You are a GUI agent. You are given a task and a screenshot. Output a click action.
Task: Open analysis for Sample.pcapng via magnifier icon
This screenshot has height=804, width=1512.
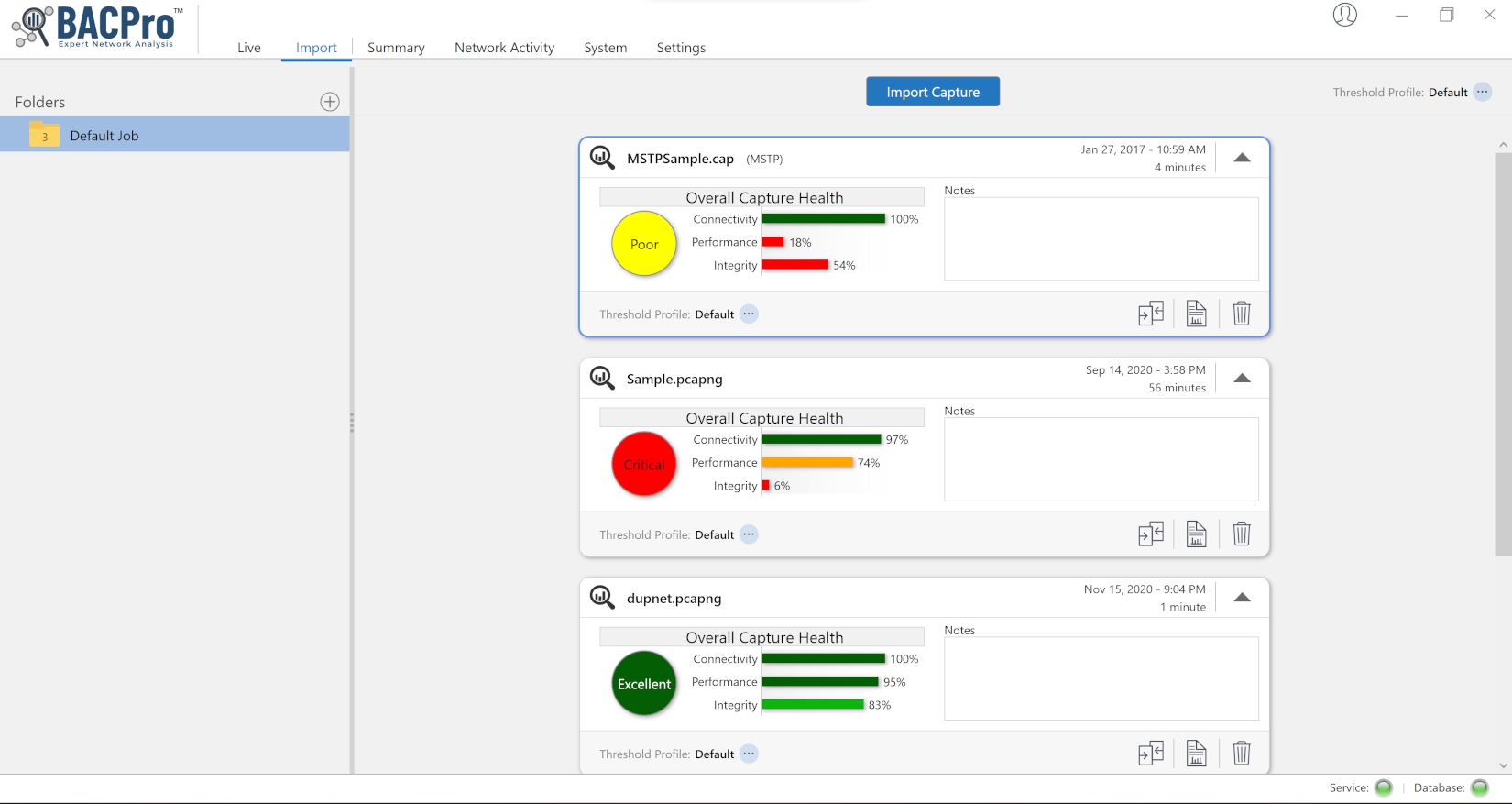602,378
